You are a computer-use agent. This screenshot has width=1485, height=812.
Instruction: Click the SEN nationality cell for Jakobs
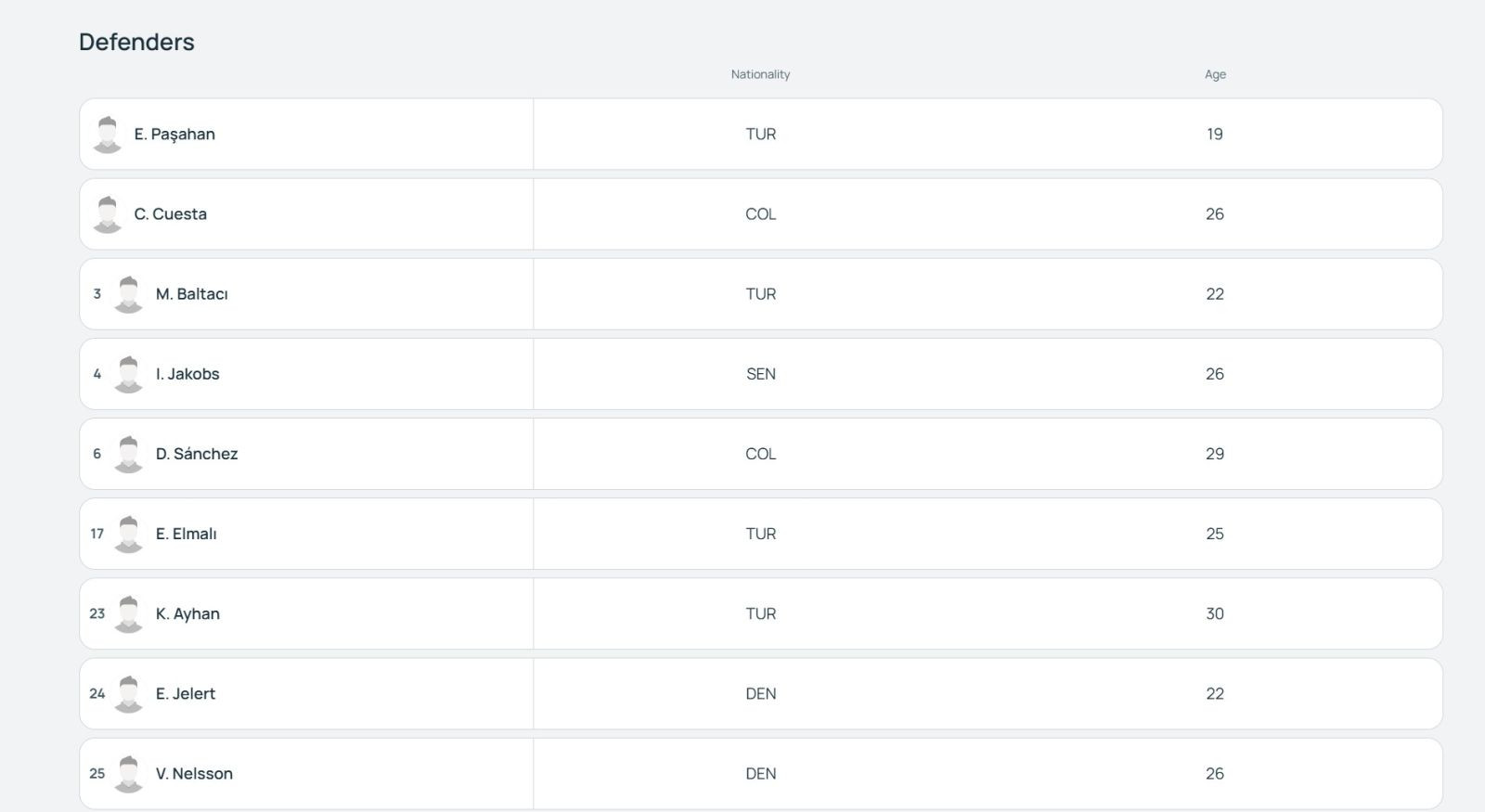click(761, 374)
